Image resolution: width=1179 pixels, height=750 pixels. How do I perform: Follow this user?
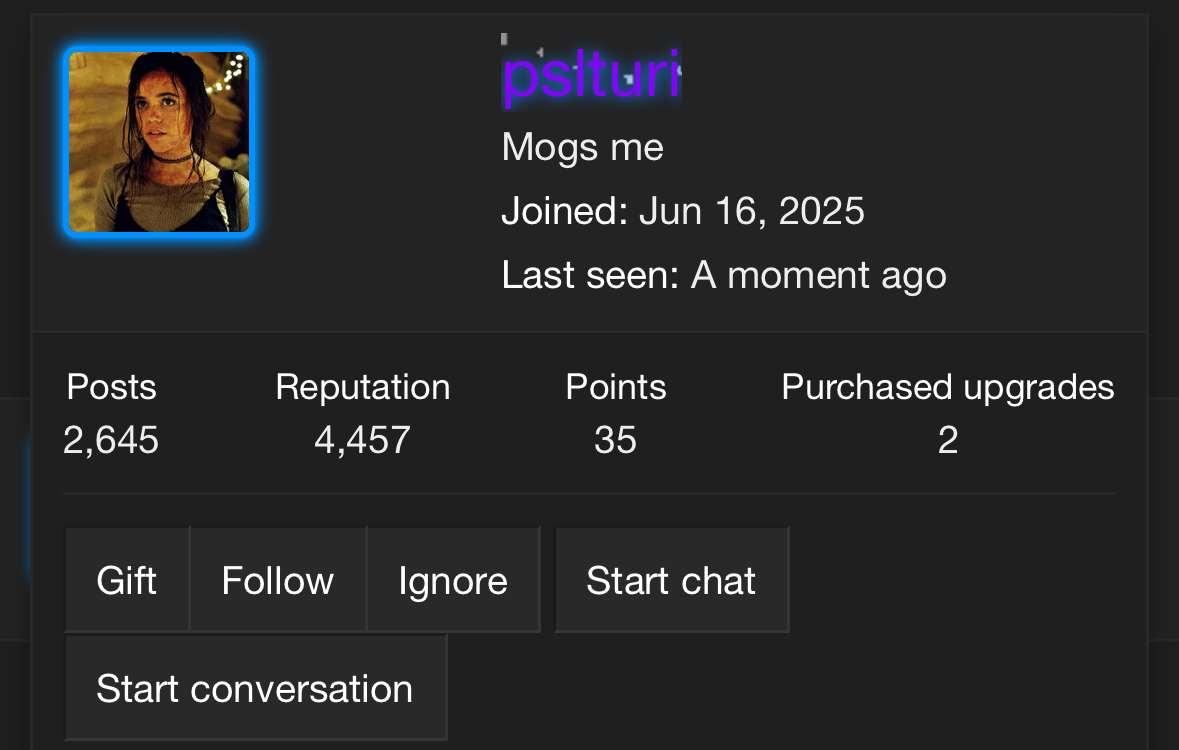click(278, 580)
